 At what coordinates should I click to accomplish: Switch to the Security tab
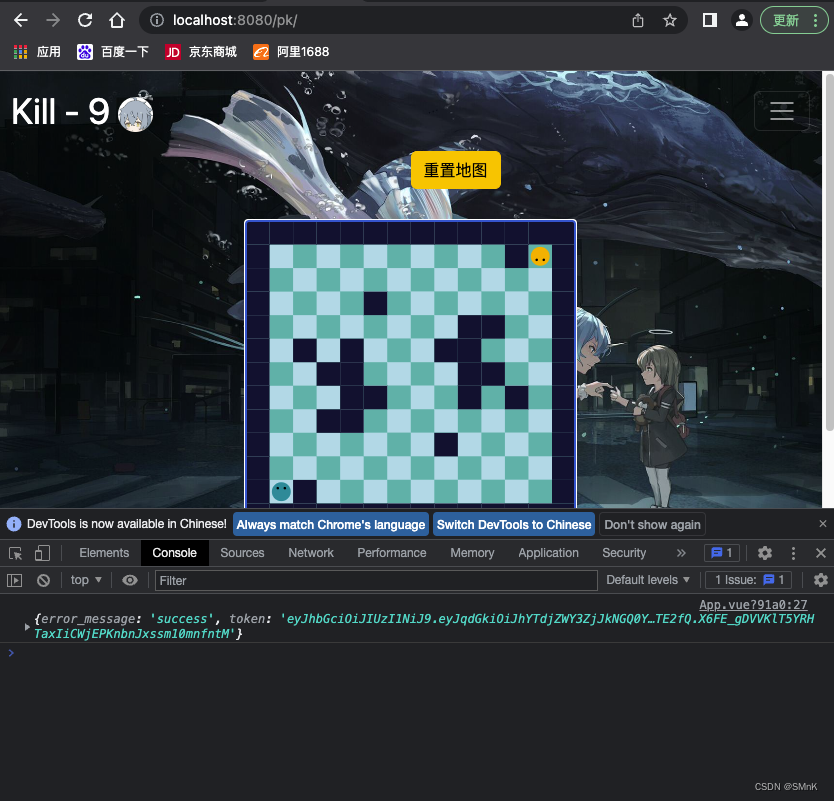(x=624, y=553)
